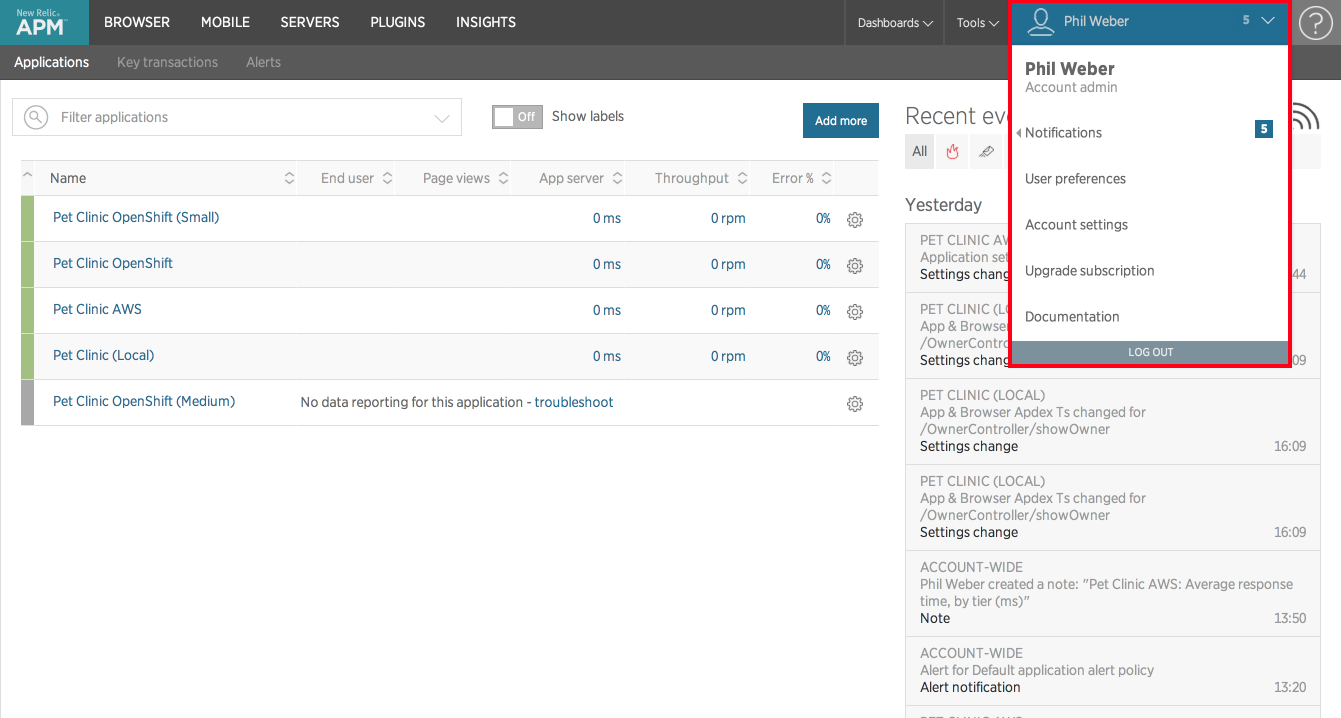This screenshot has height=718, width=1341.
Task: Select the Applications sub-tab
Action: (52, 62)
